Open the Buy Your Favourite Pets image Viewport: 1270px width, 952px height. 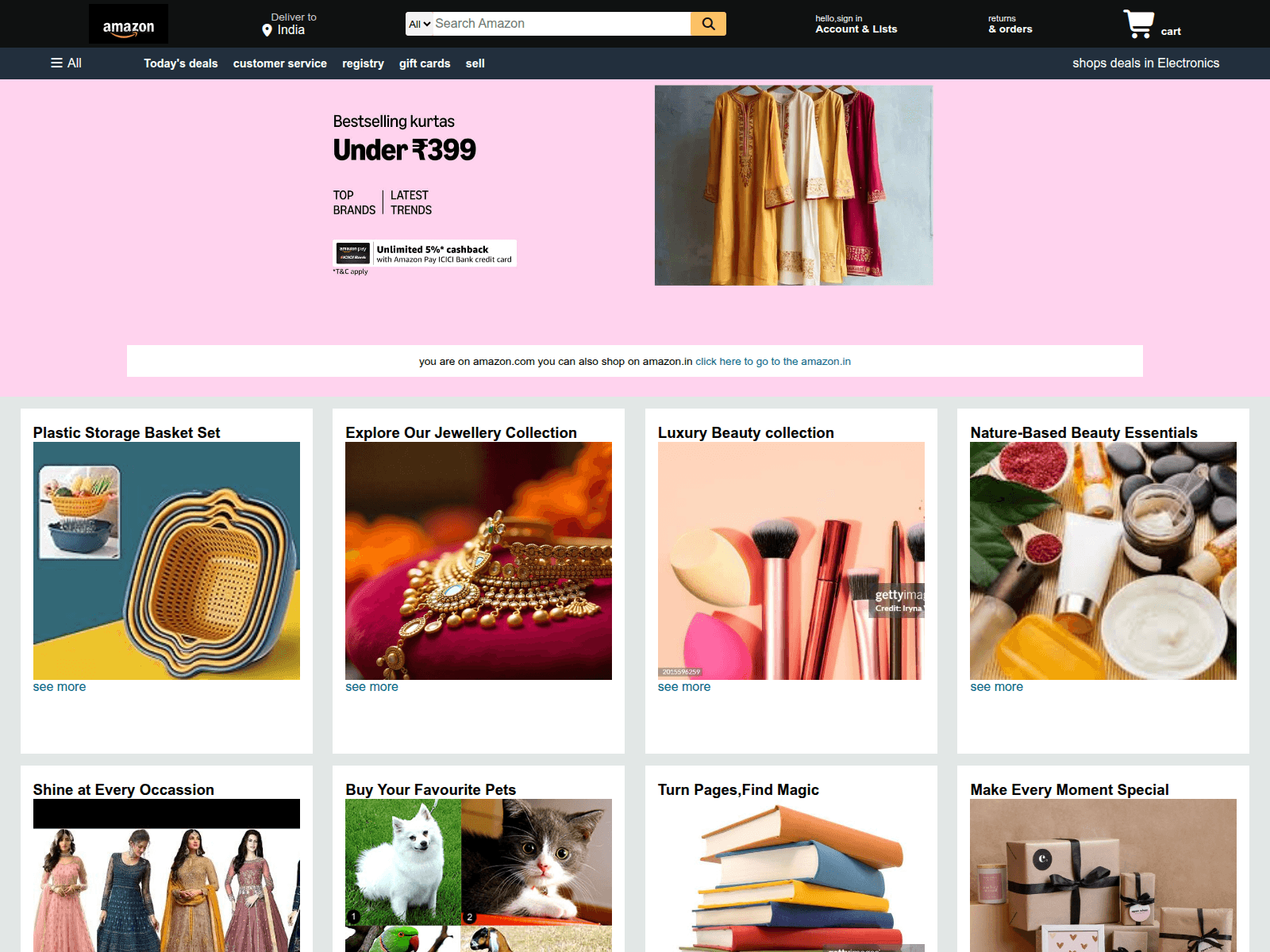pyautogui.click(x=479, y=876)
